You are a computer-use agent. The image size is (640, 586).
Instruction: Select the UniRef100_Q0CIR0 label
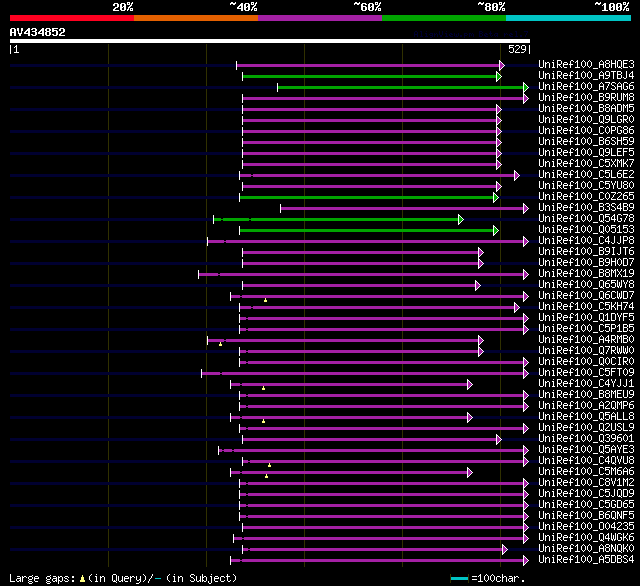(x=586, y=362)
